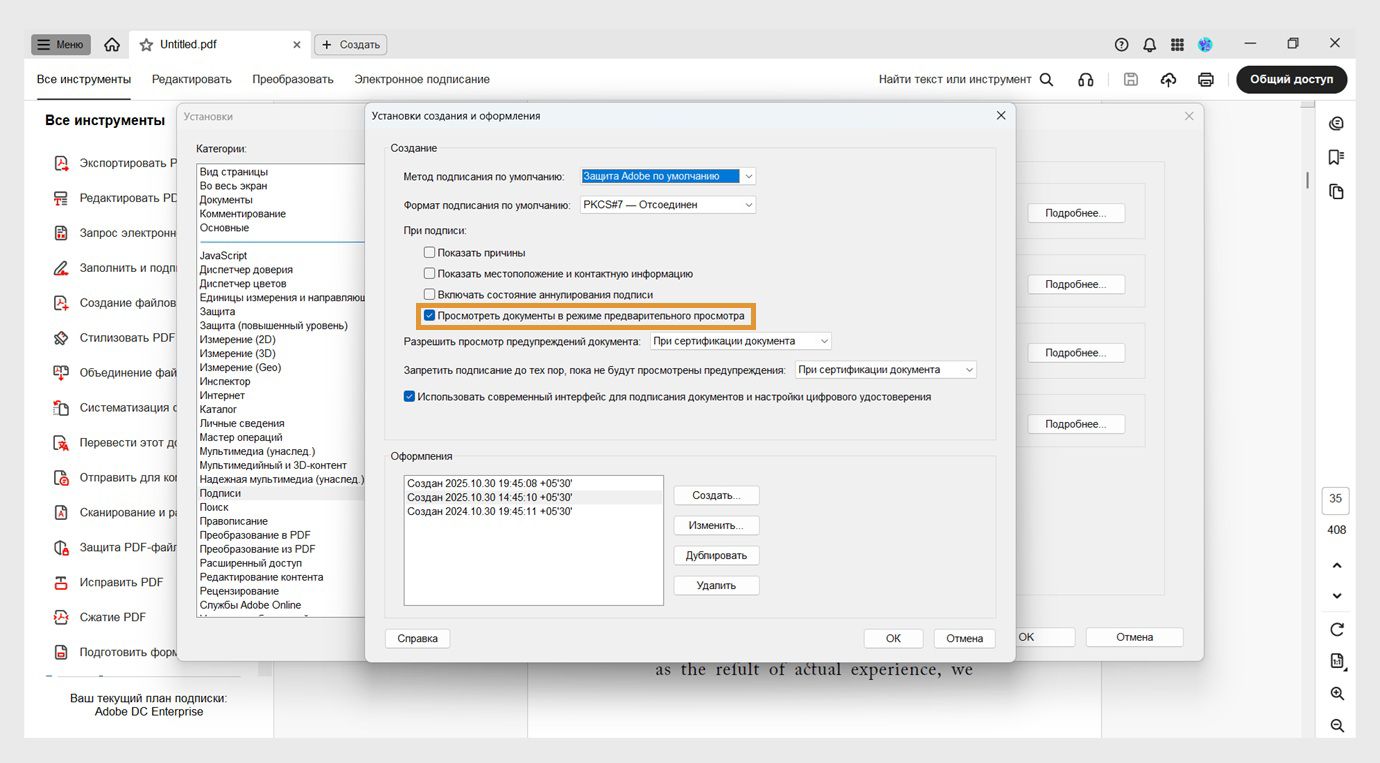Click the page number field showing 35
Image resolution: width=1380 pixels, height=763 pixels.
pos(1336,499)
